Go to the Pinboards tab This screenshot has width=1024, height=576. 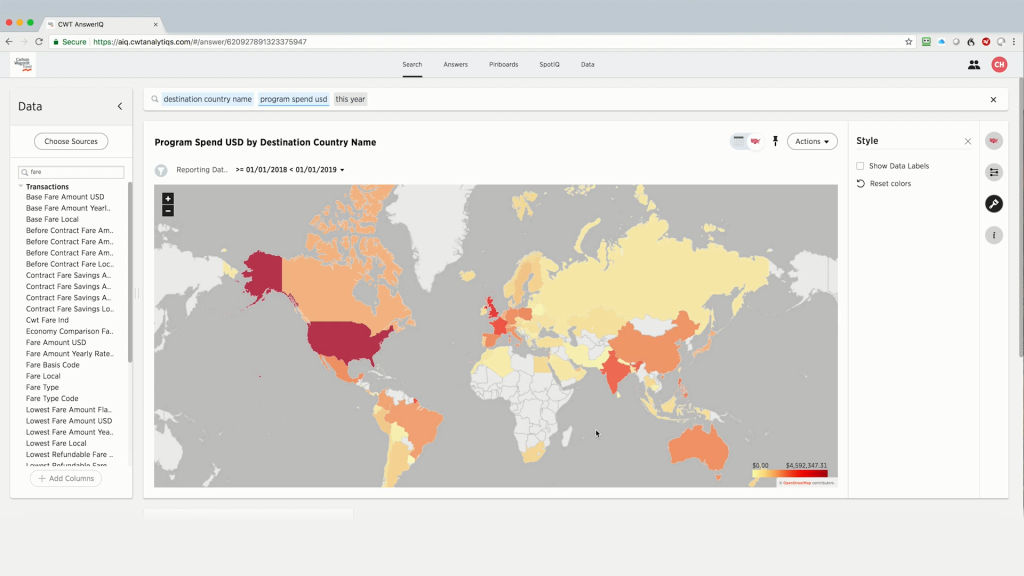point(503,65)
